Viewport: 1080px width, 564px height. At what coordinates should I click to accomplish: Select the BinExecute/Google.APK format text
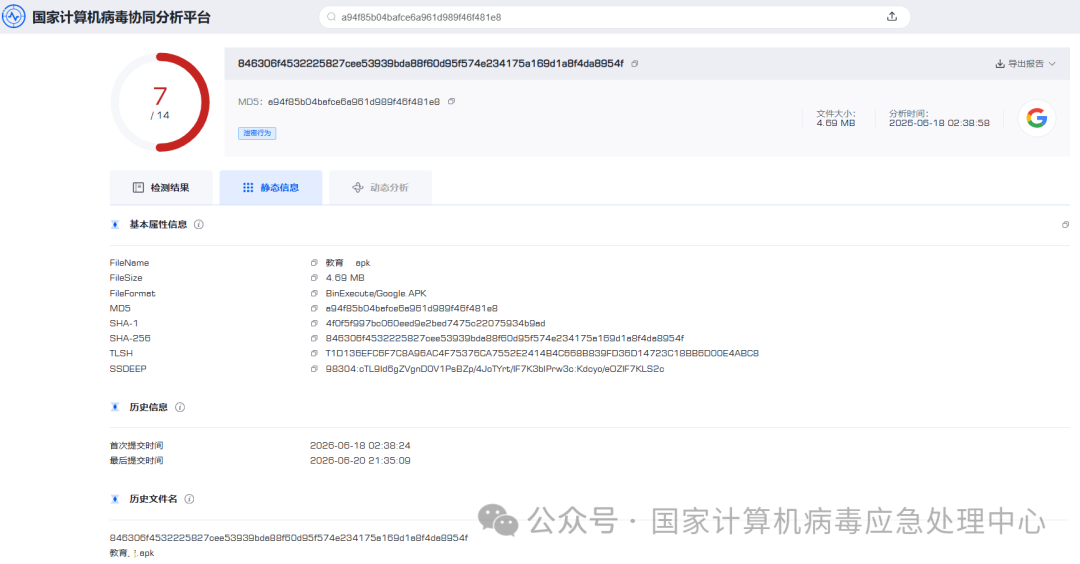[x=376, y=293]
